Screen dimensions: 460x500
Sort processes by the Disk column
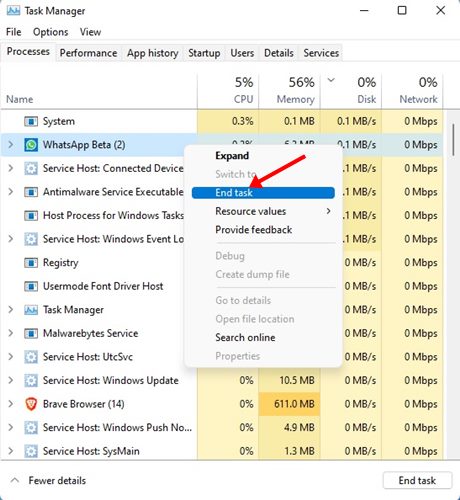pyautogui.click(x=351, y=91)
